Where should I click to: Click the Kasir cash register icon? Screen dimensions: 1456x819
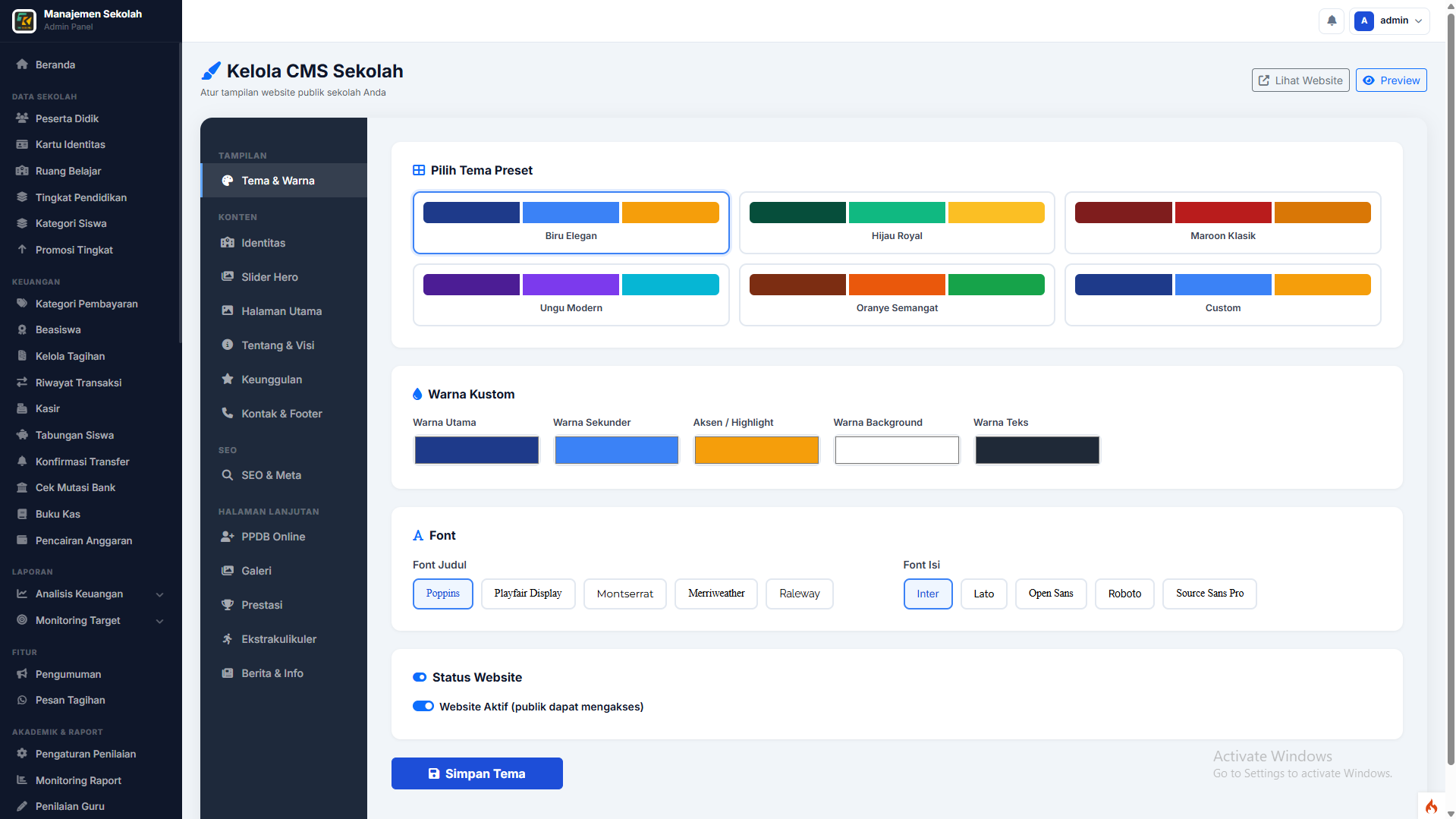(22, 408)
